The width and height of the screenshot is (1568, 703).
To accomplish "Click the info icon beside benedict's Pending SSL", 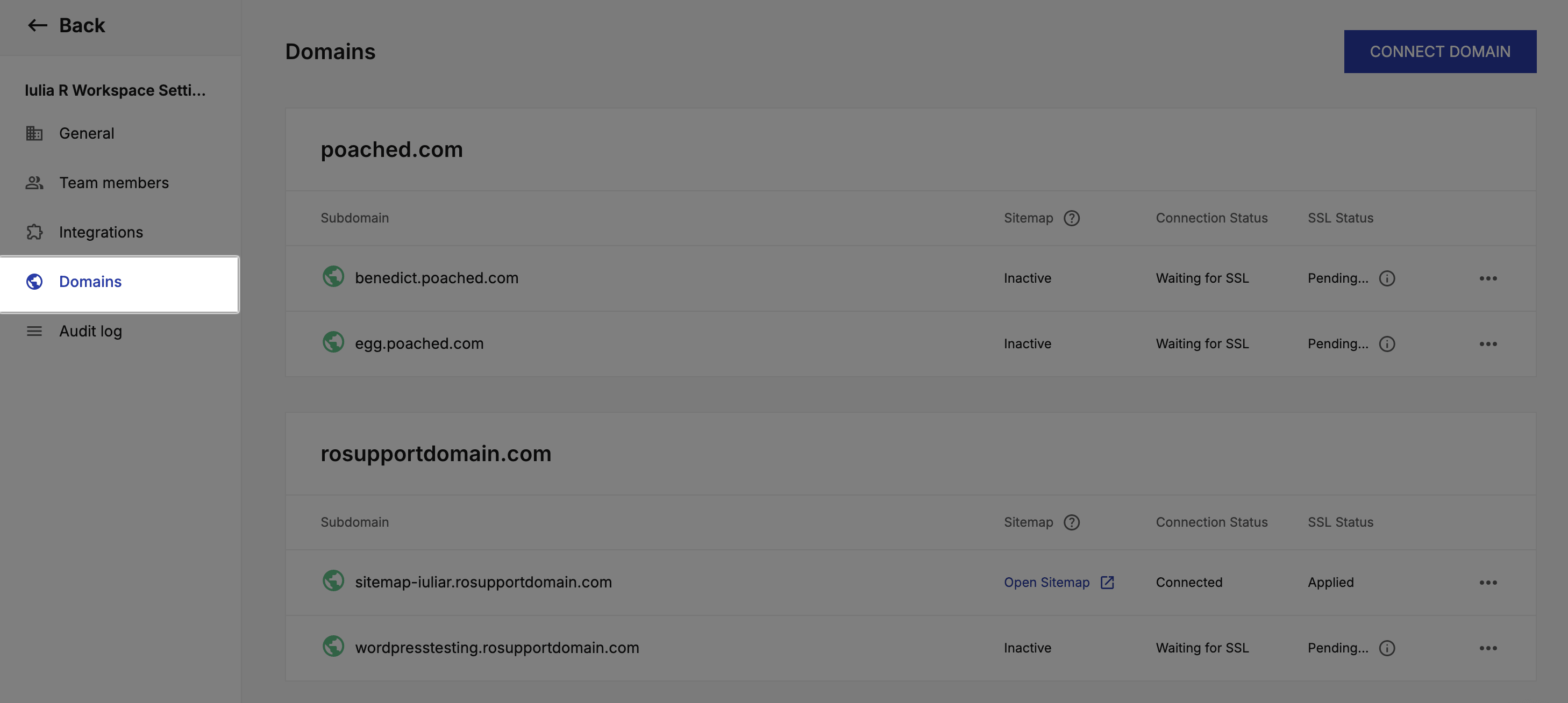I will pyautogui.click(x=1387, y=278).
